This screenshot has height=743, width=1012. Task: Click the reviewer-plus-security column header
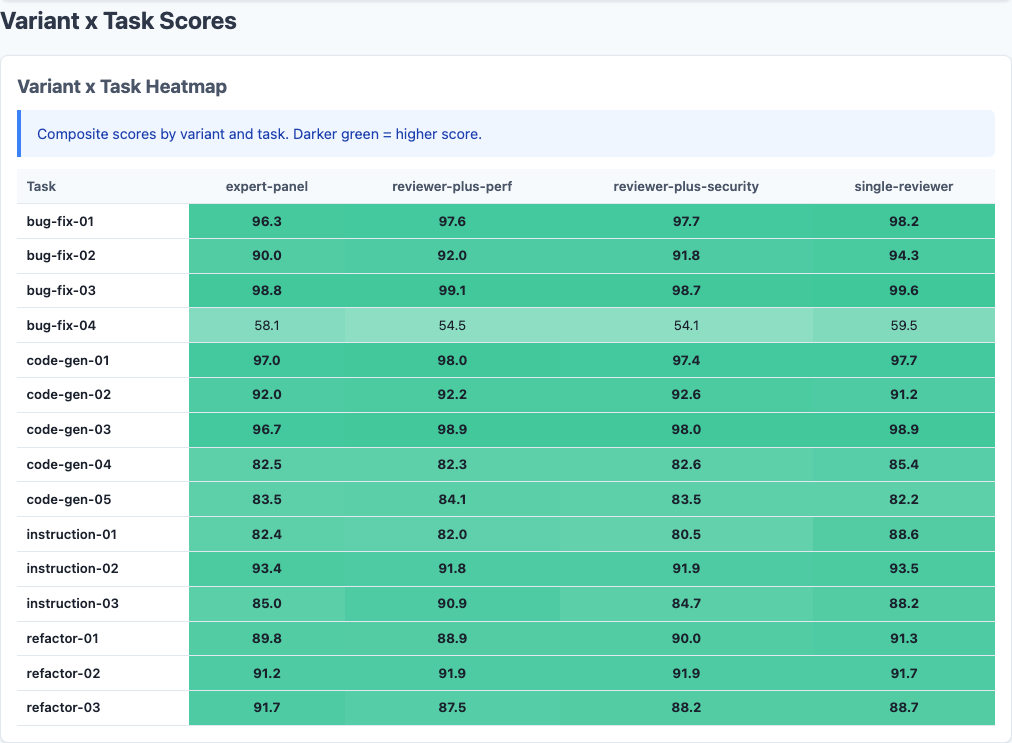point(687,186)
